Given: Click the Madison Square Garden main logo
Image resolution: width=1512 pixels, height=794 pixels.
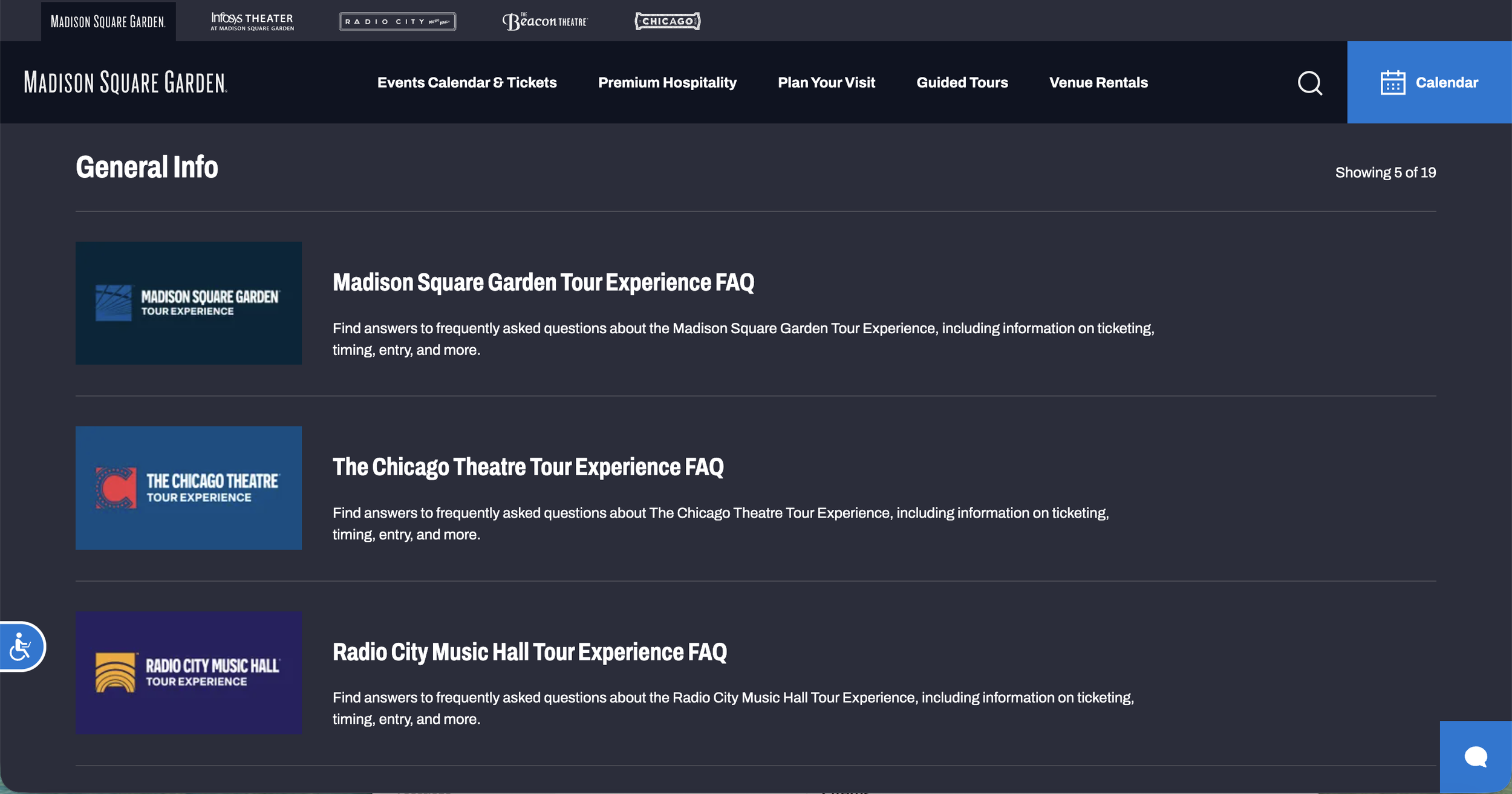Looking at the screenshot, I should pos(126,82).
